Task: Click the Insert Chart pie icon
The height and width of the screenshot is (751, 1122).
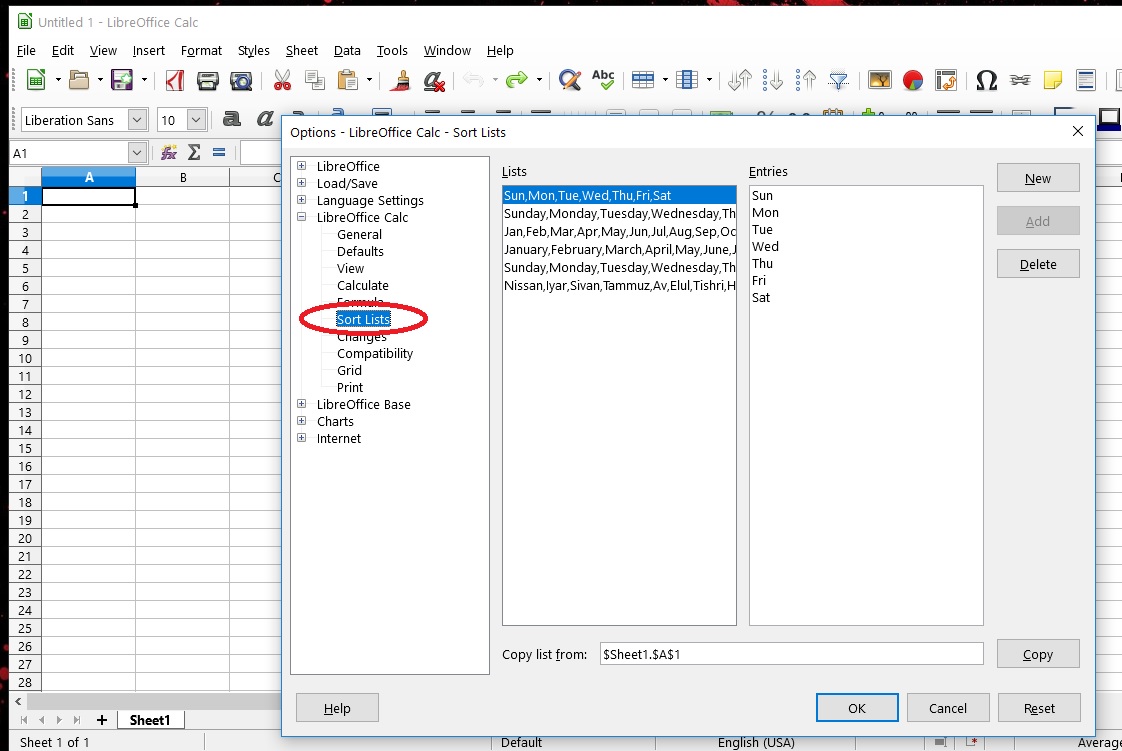Action: pyautogui.click(x=913, y=80)
